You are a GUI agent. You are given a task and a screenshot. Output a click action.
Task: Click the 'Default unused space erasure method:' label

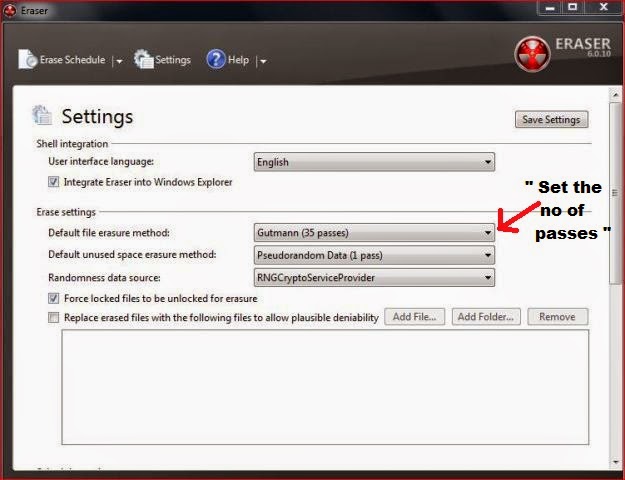click(x=132, y=255)
